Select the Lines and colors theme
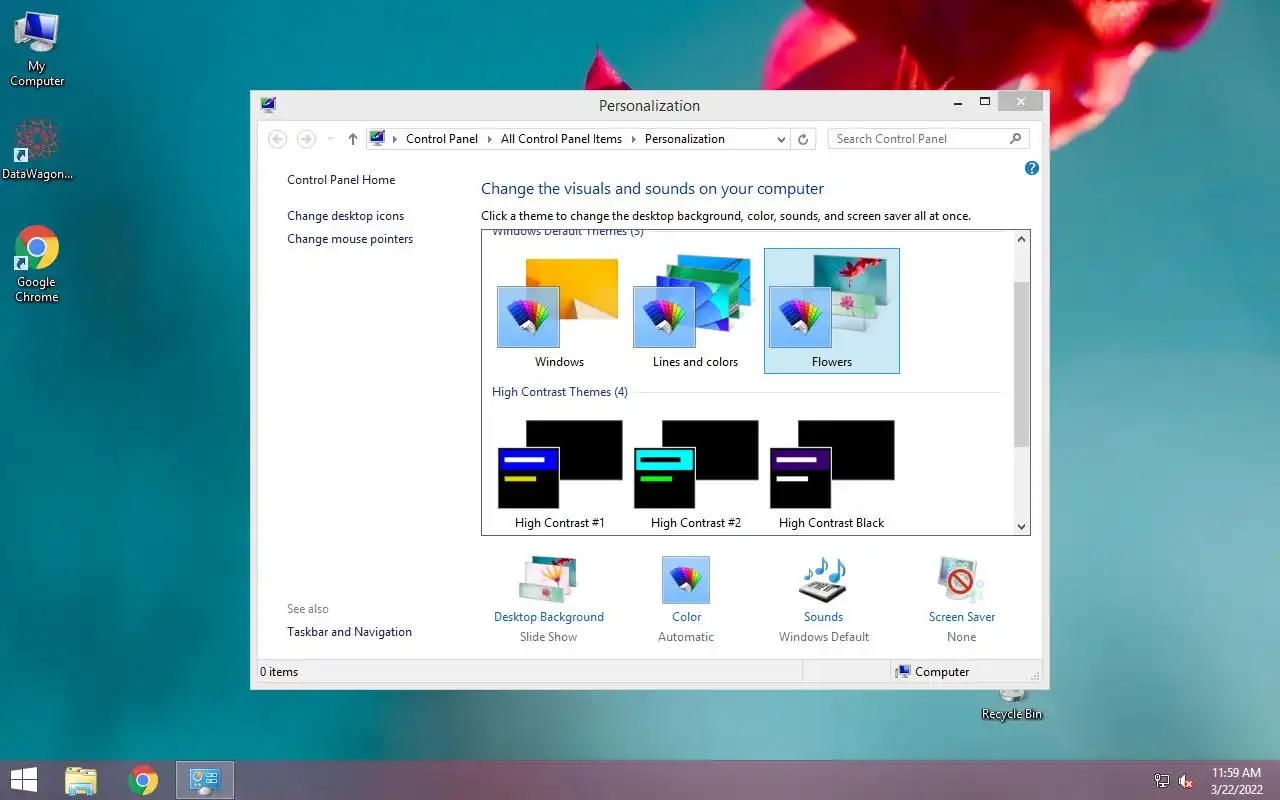The width and height of the screenshot is (1280, 800). (x=695, y=311)
